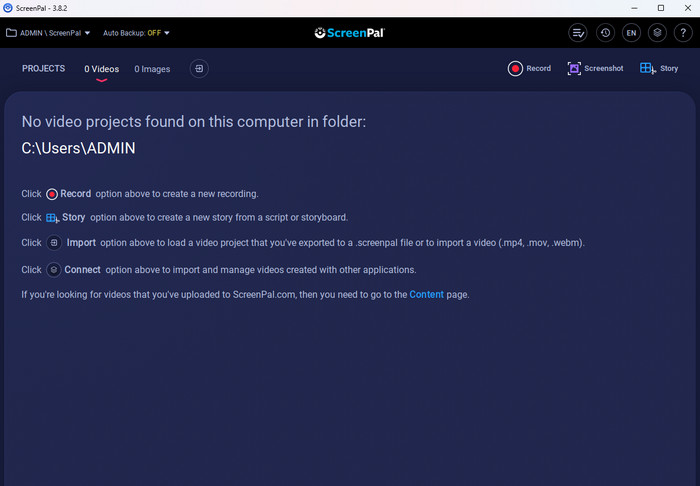Viewport: 700px width, 486px height.
Task: Open the Auto Backup OFF dropdown
Action: pyautogui.click(x=136, y=33)
